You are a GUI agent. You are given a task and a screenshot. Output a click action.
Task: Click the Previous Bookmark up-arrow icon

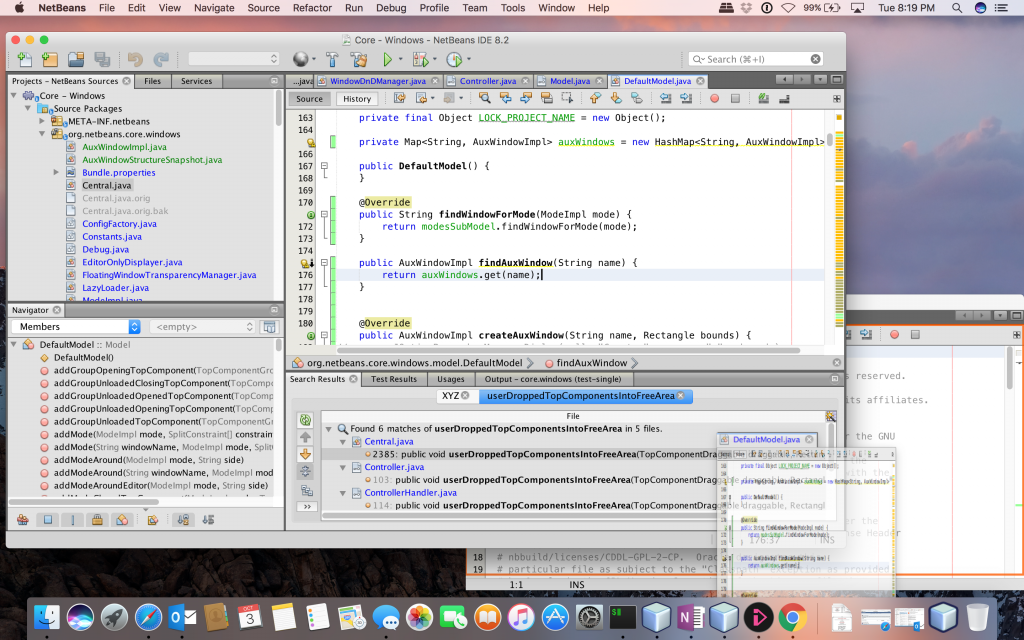pyautogui.click(x=595, y=99)
